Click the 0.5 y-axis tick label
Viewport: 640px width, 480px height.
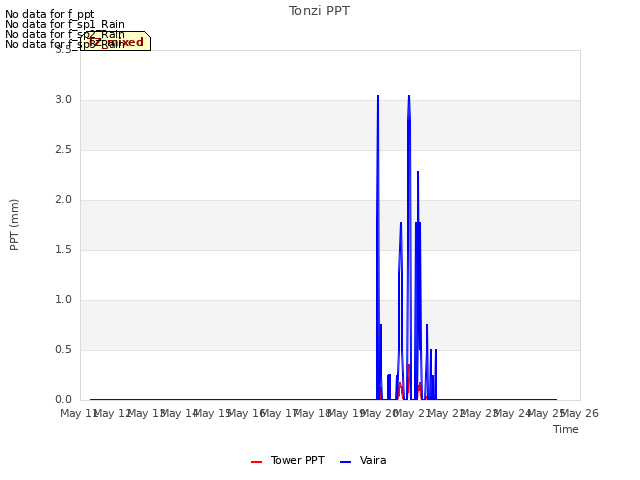(64, 350)
